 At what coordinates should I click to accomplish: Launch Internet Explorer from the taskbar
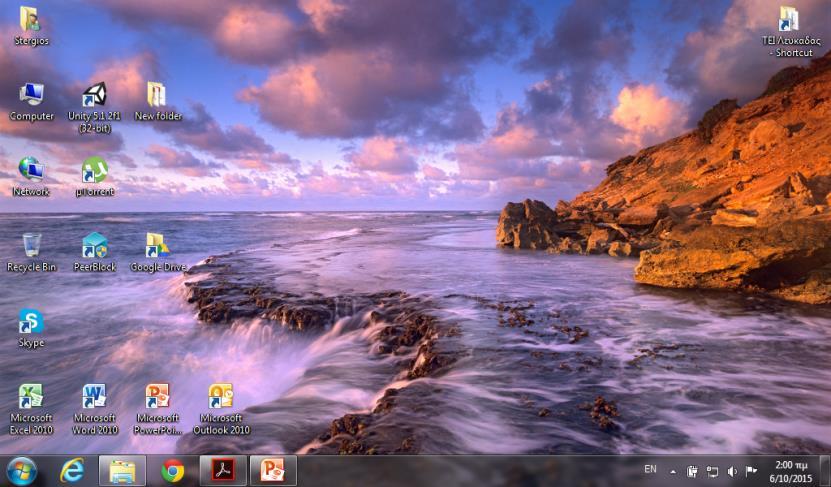(72, 471)
